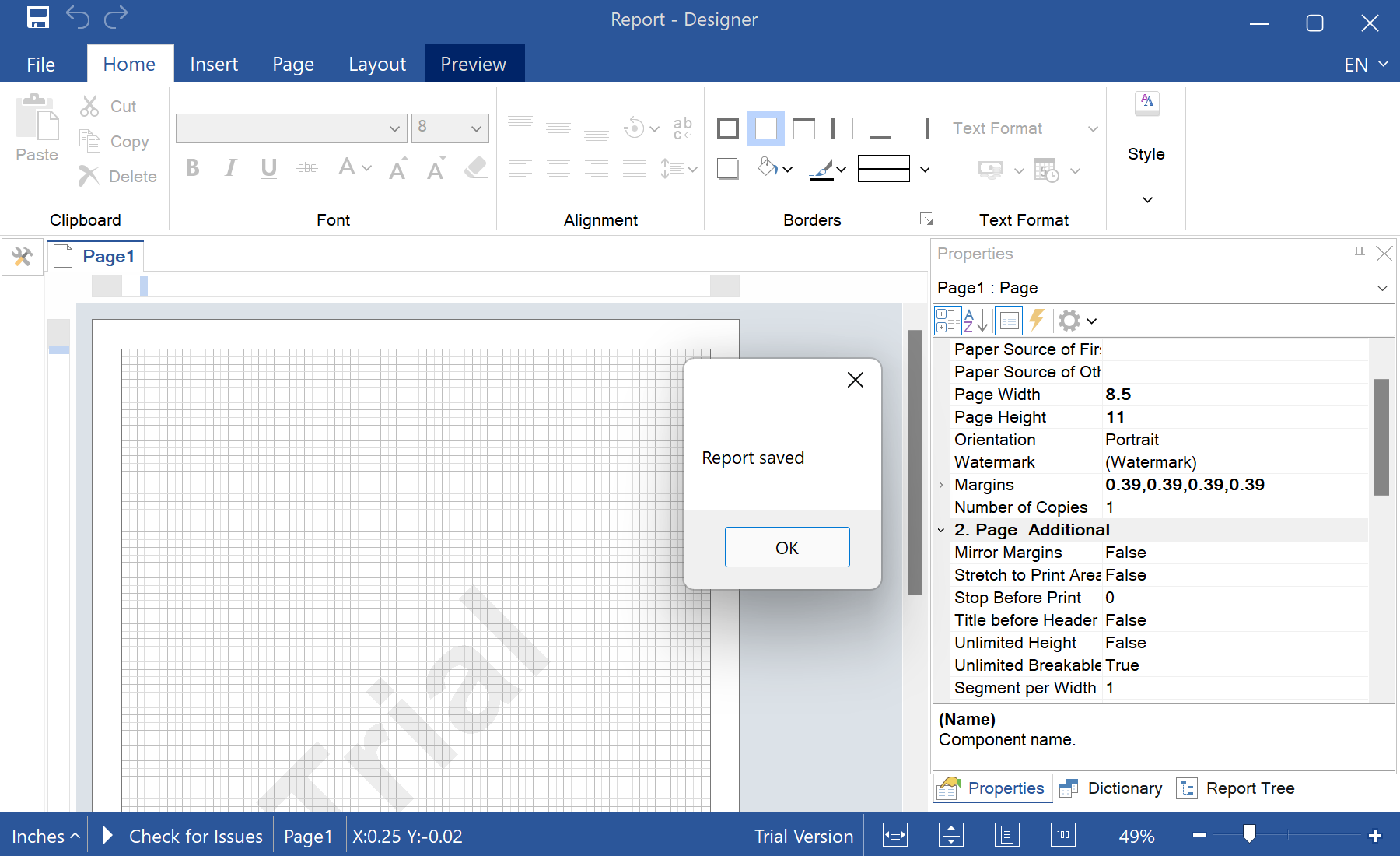Click the grow font size icon
Viewport: 1400px width, 856px height.
[x=397, y=168]
